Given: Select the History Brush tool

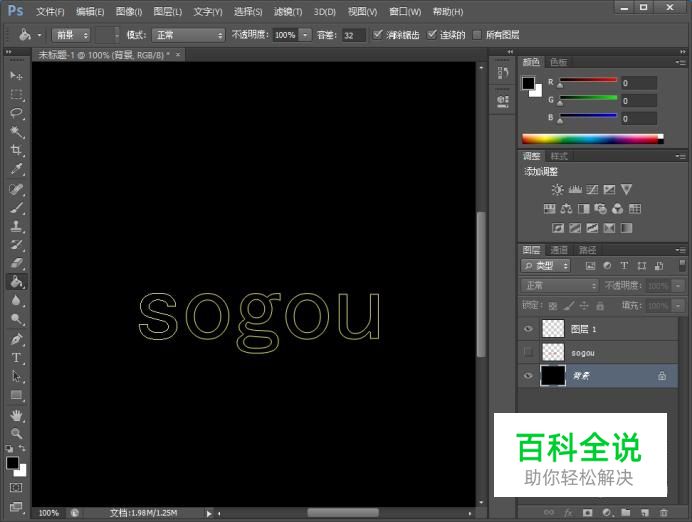Looking at the screenshot, I should 16,244.
